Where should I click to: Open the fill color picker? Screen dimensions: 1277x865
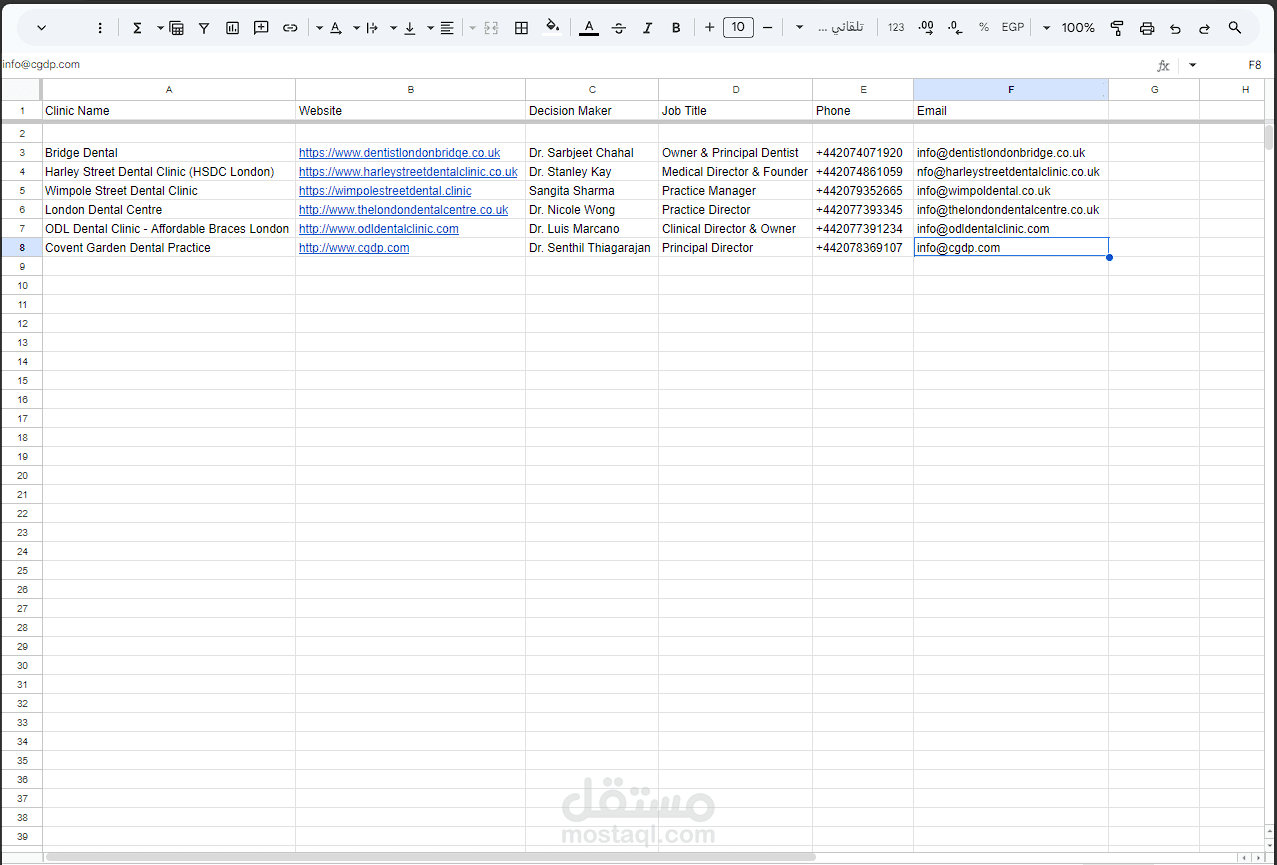[552, 27]
